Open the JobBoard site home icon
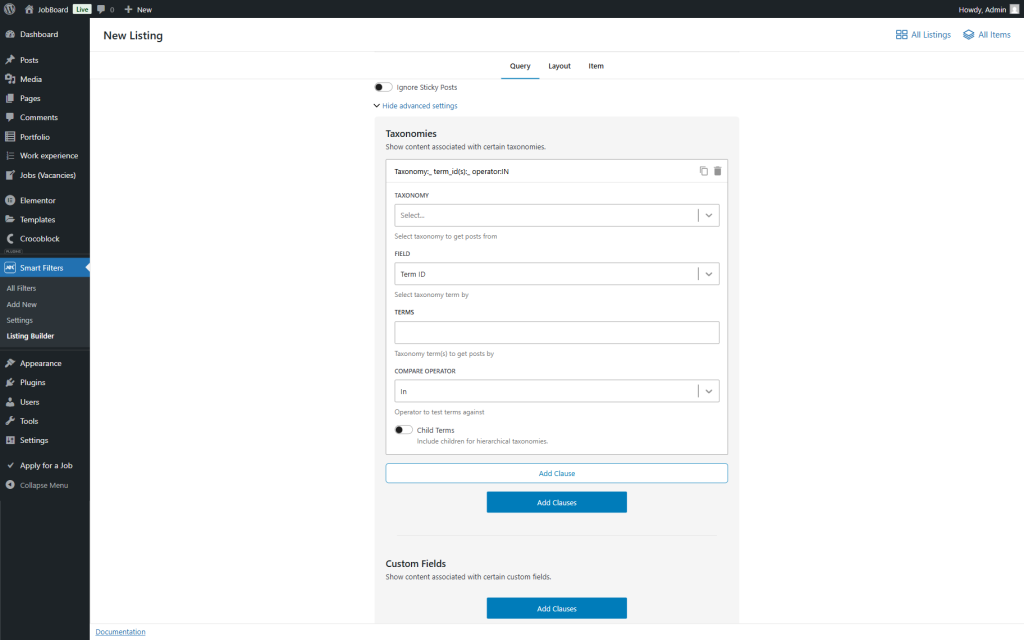This screenshot has height=640, width=1024. [29, 9]
